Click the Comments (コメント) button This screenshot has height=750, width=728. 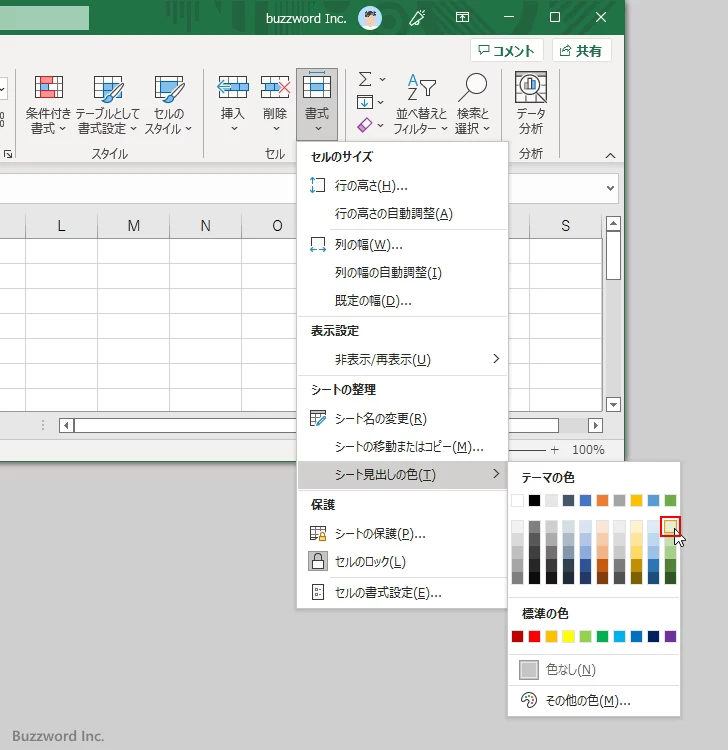(507, 50)
